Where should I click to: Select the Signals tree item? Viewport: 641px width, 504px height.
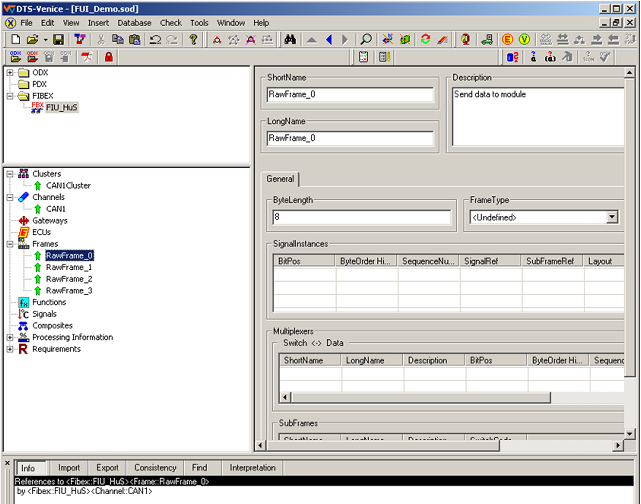coord(44,314)
